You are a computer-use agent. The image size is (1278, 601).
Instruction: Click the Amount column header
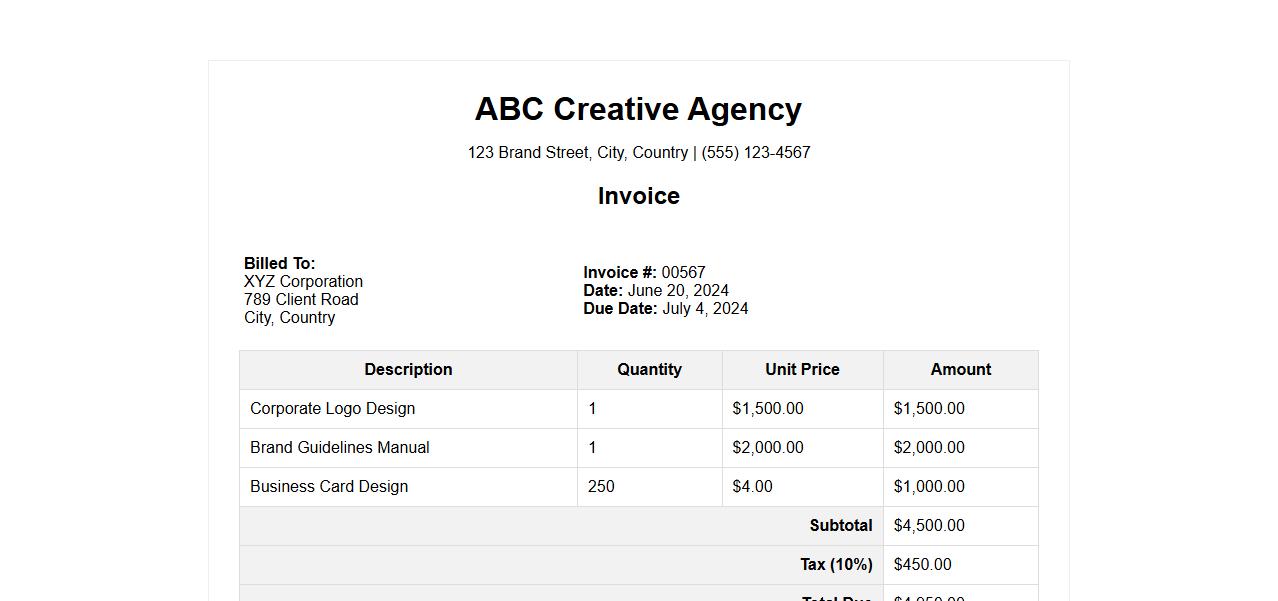(960, 370)
